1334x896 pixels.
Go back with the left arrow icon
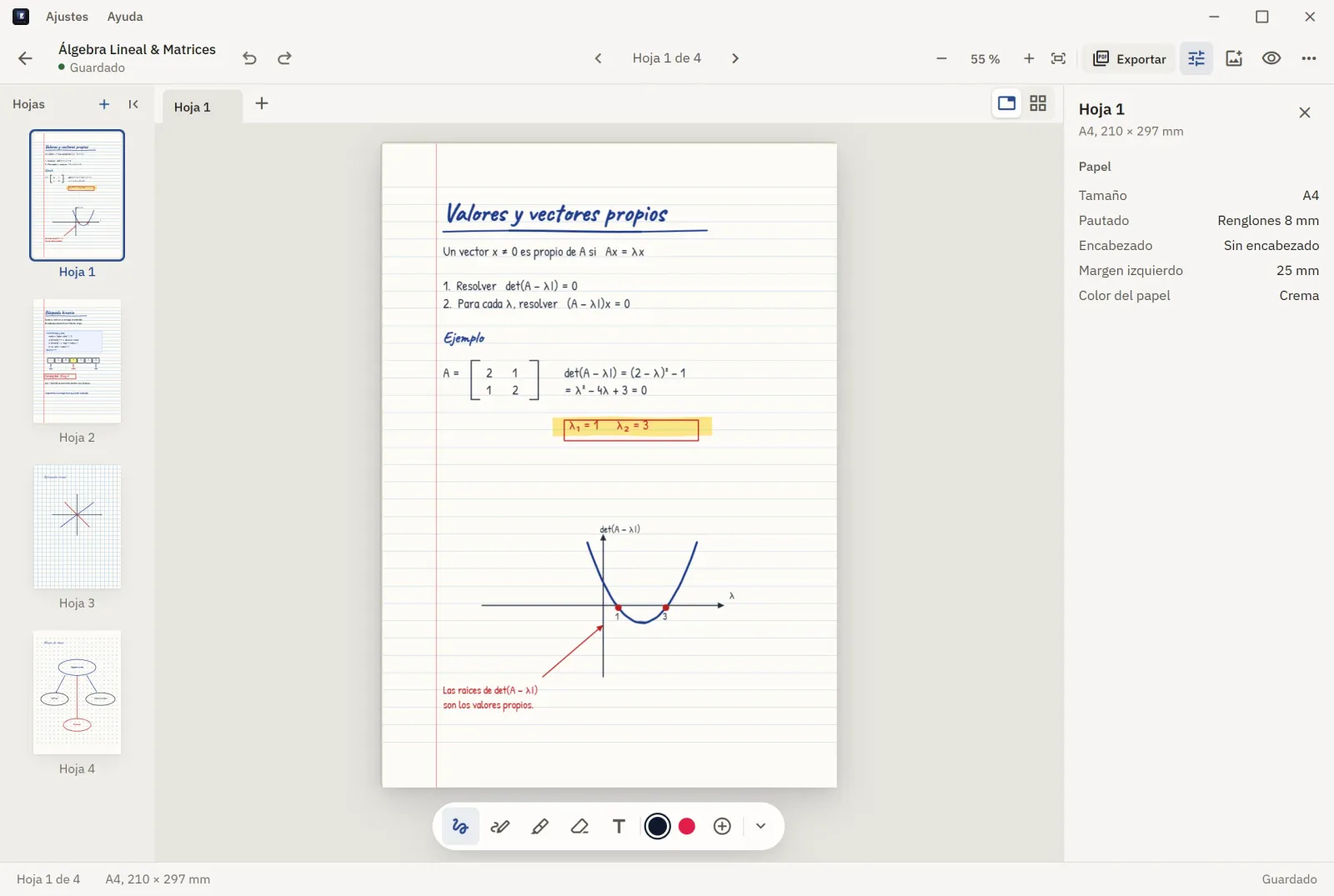tap(25, 58)
